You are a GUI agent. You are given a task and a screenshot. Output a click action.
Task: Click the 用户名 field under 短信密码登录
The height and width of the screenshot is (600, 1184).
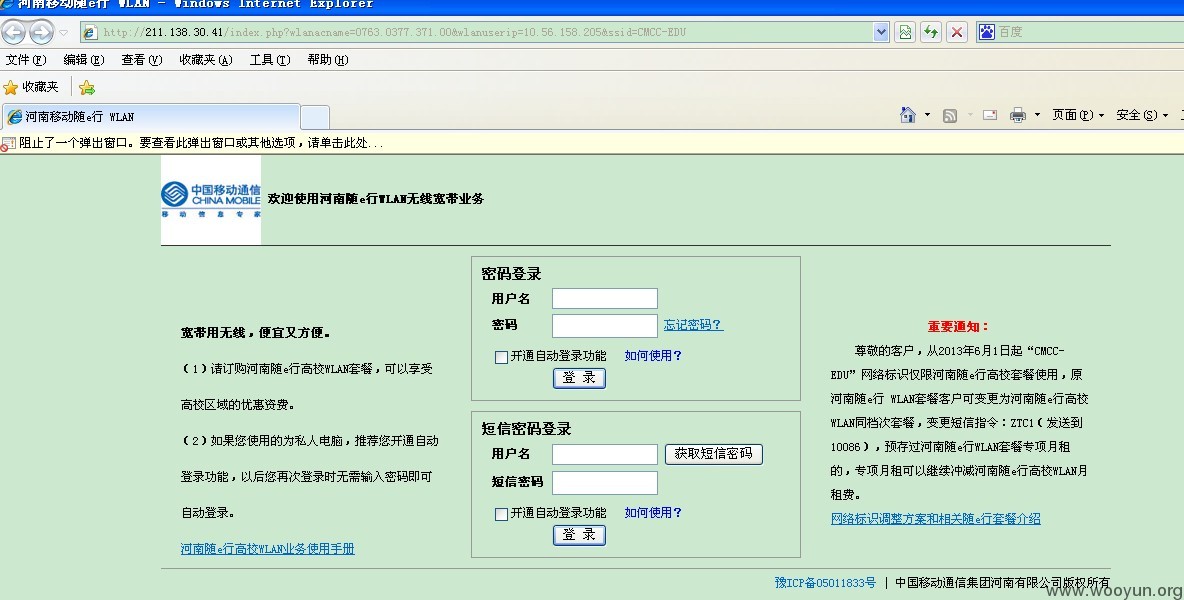605,454
